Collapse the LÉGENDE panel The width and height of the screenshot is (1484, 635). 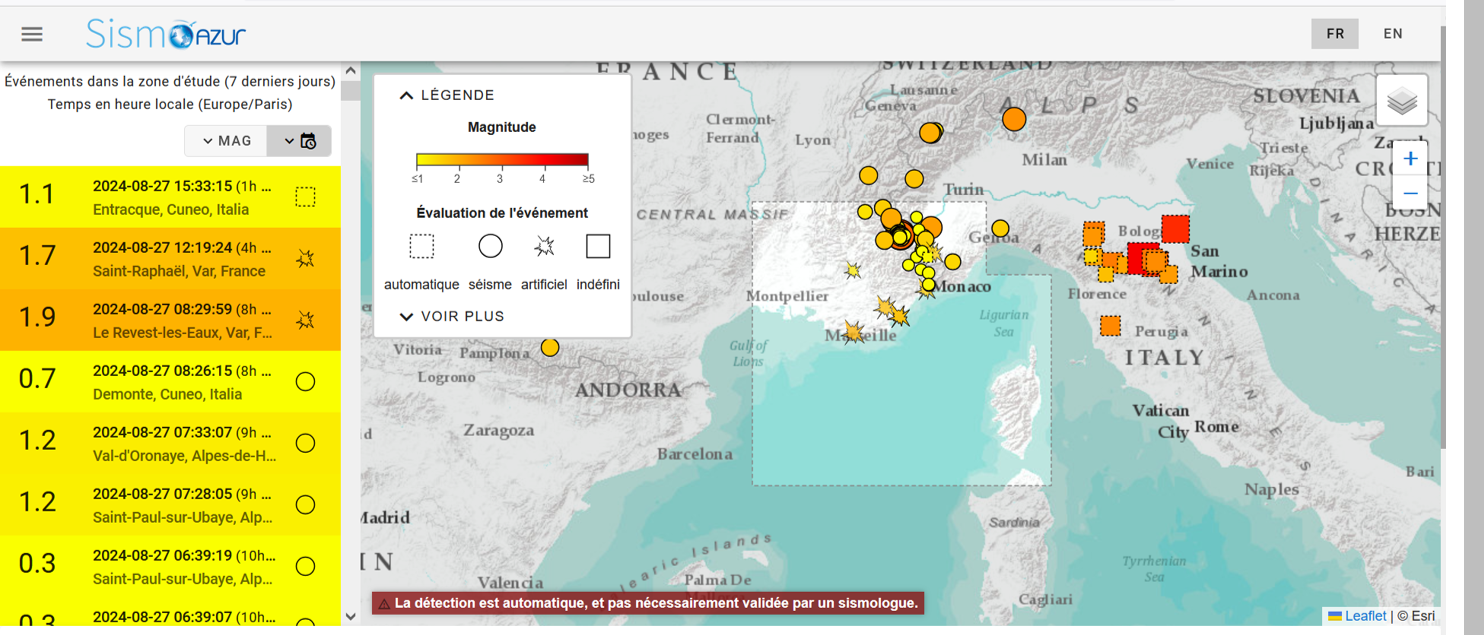[447, 95]
